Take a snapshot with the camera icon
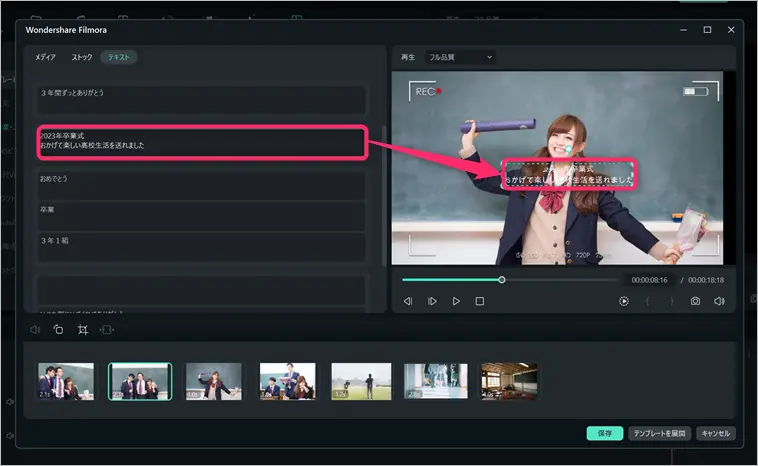Screen dimensions: 758x466 point(695,301)
